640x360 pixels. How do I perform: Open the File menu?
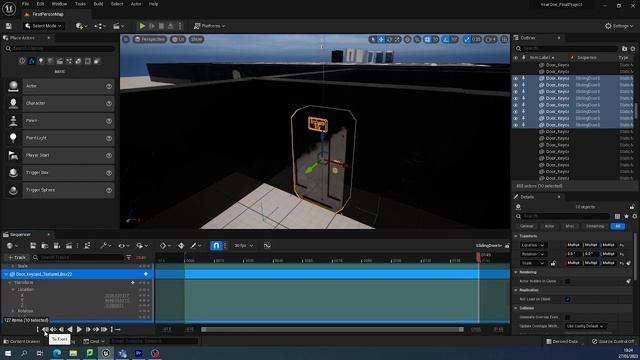coord(25,4)
